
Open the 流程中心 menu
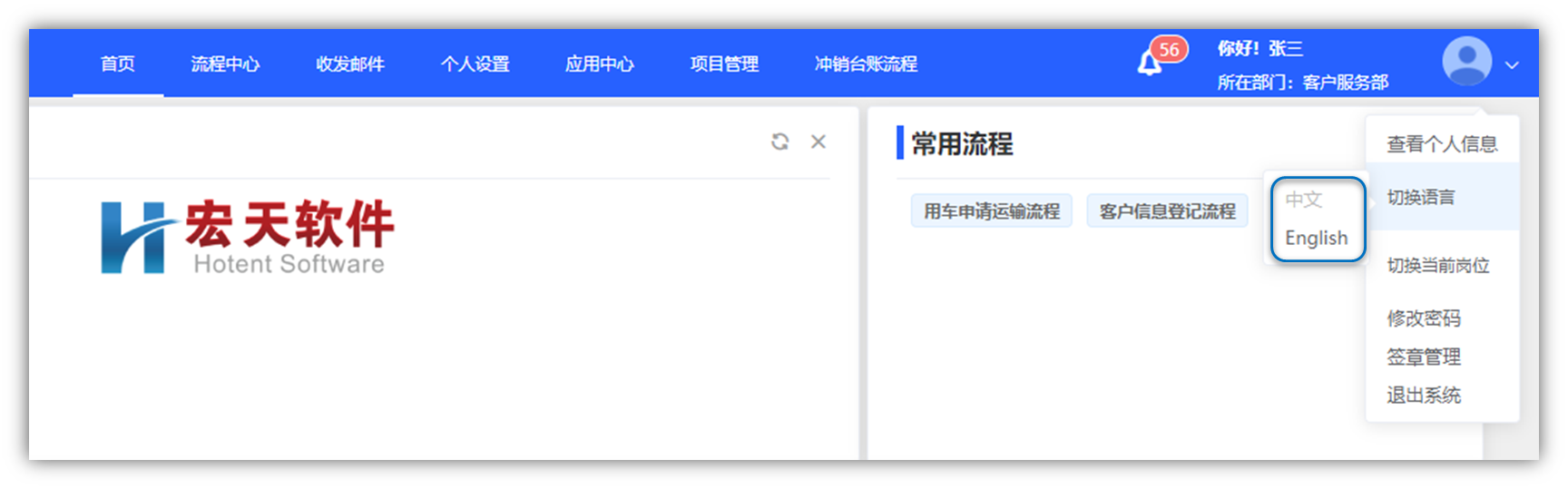(225, 64)
